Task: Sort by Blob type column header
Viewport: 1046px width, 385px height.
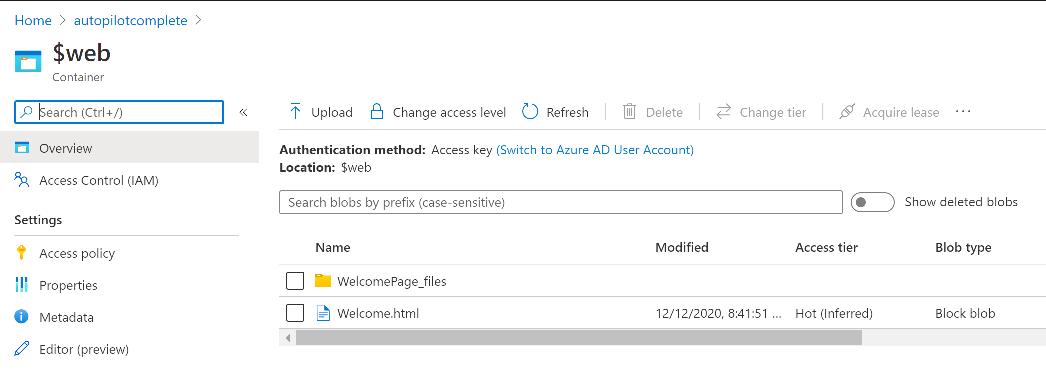Action: [963, 248]
